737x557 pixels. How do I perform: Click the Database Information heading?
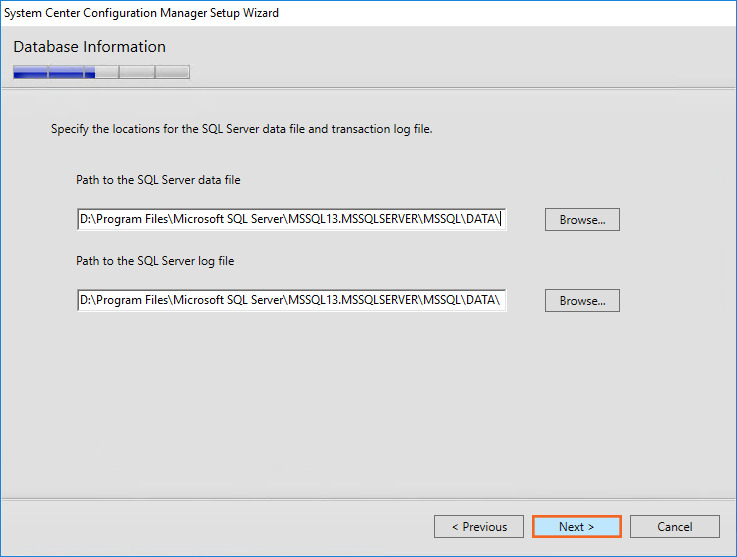point(89,47)
